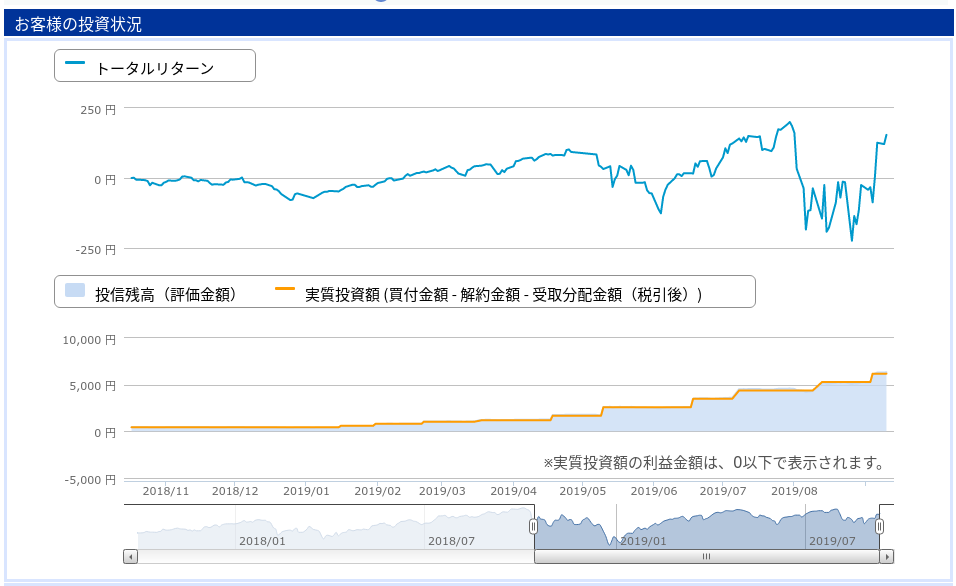Click the x-axis label 2019/04
Image resolution: width=956 pixels, height=586 pixels.
(513, 491)
